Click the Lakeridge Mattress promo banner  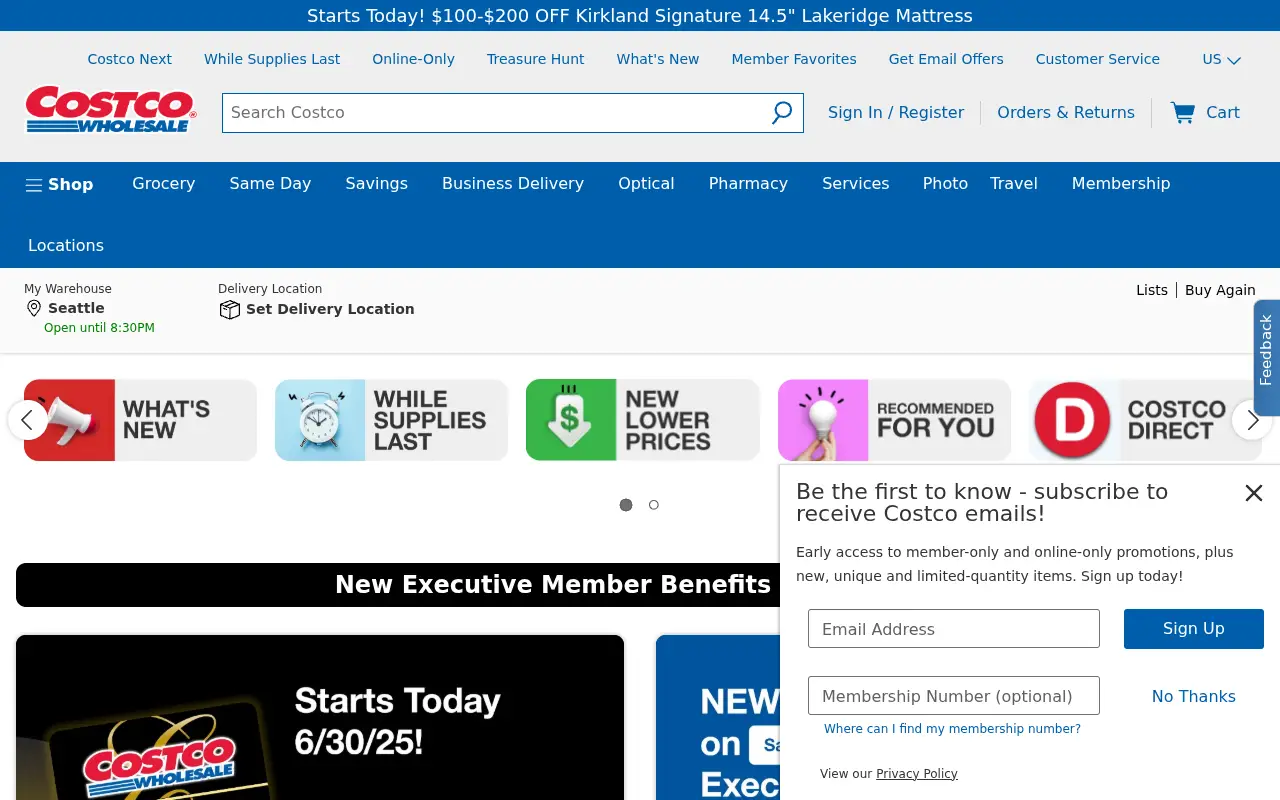(x=640, y=16)
